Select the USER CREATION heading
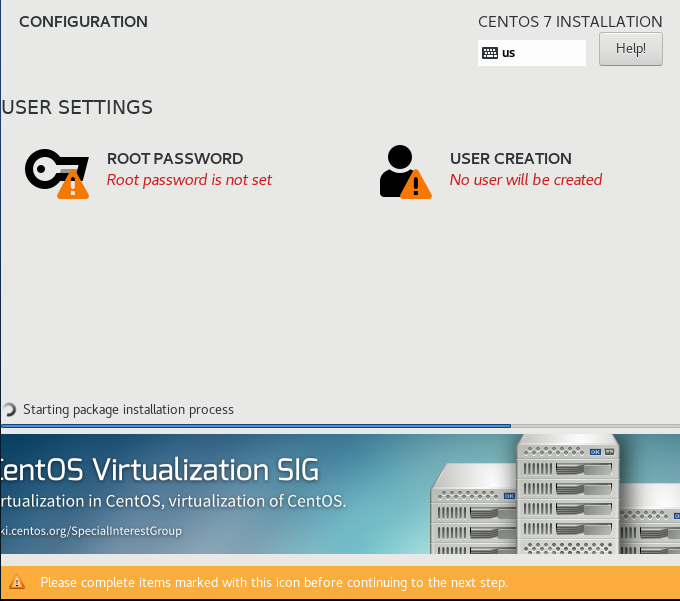 tap(510, 159)
